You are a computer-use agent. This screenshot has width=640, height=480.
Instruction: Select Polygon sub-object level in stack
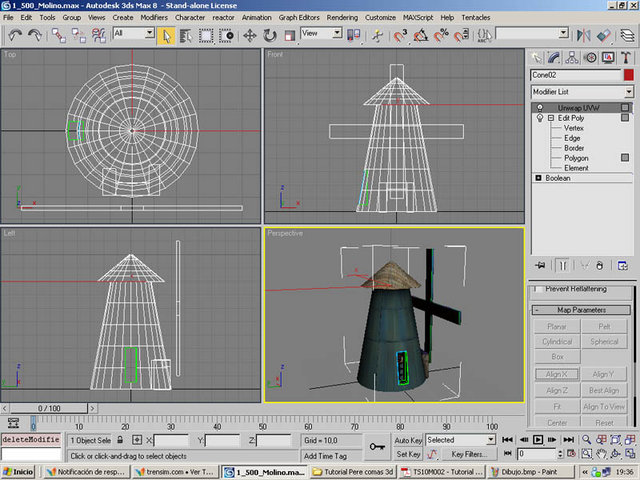pyautogui.click(x=575, y=158)
